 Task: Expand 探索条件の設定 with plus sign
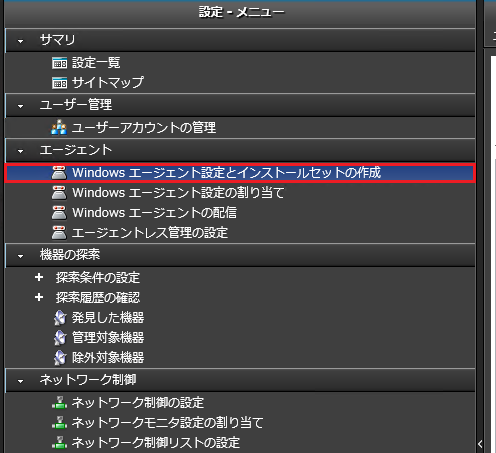click(39, 277)
